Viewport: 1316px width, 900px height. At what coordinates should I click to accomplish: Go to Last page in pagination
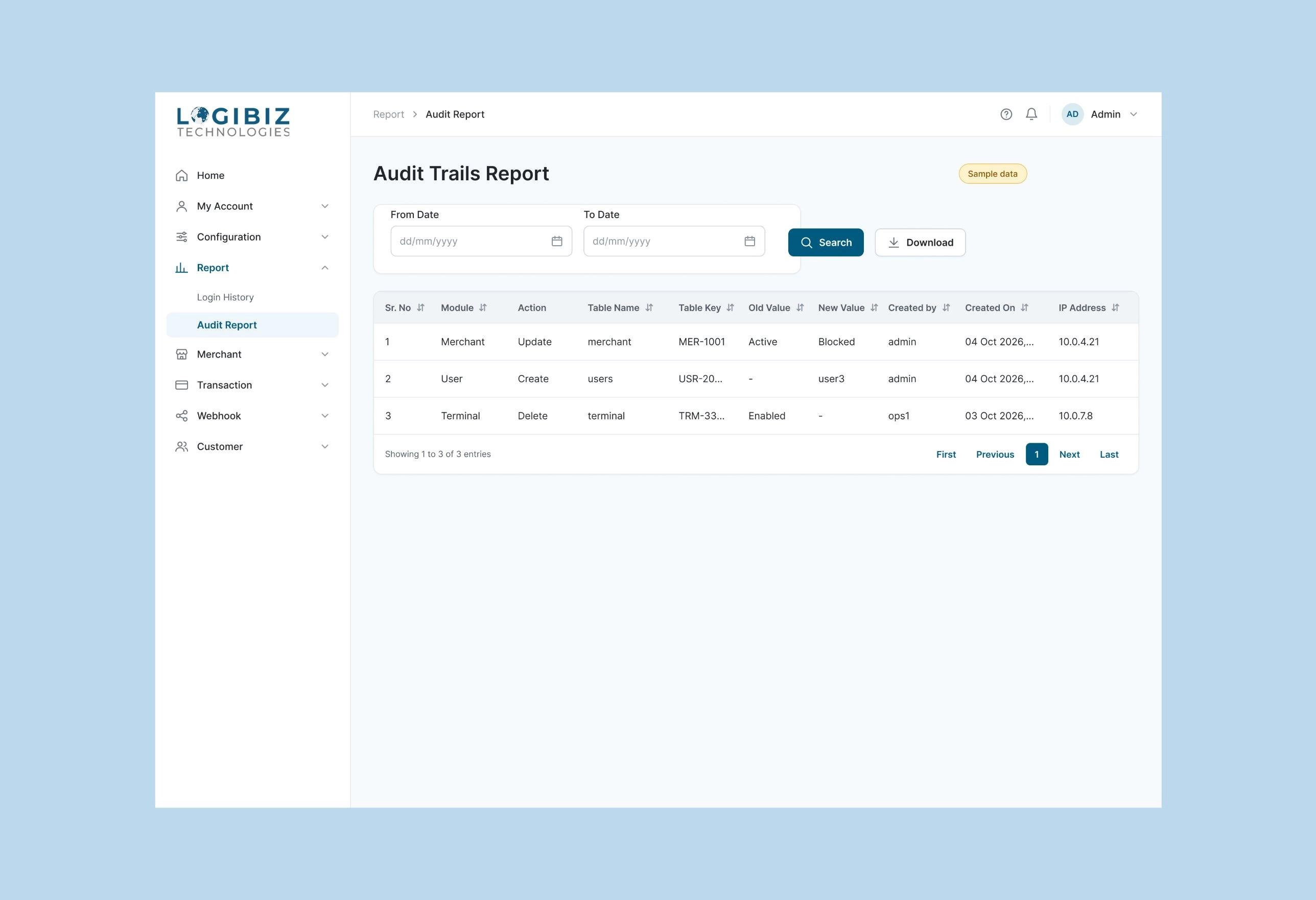[x=1109, y=455]
